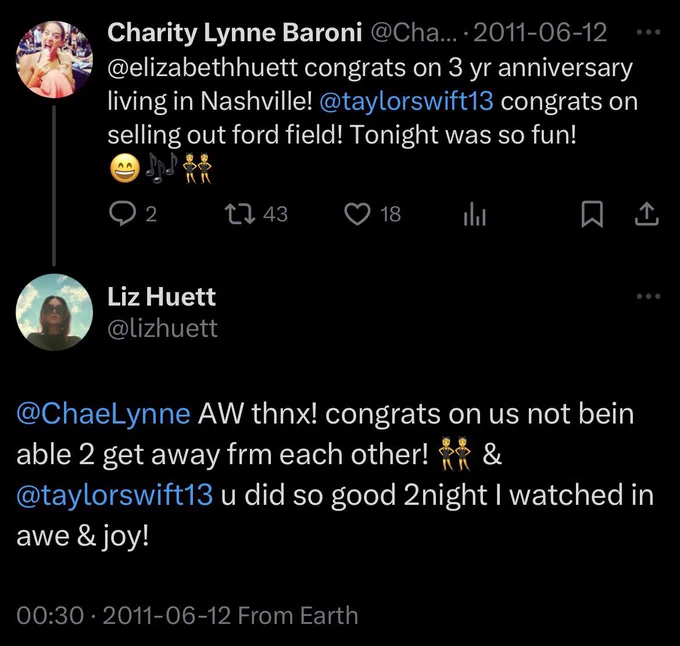Viewport: 680px width, 646px height.
Task: Open the Liz Huett display name
Action: [161, 297]
